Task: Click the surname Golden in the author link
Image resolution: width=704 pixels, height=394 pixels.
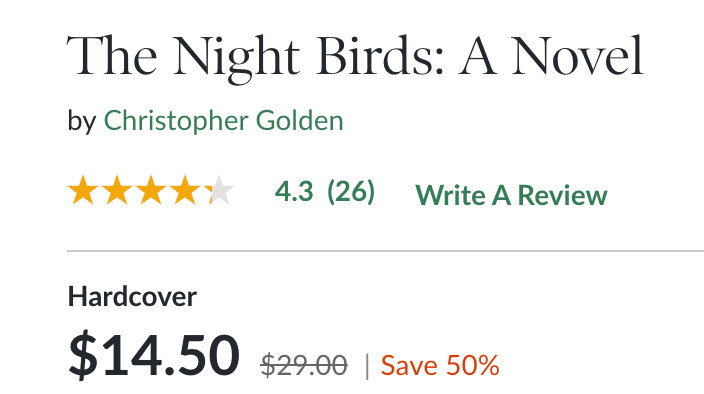Action: click(299, 121)
